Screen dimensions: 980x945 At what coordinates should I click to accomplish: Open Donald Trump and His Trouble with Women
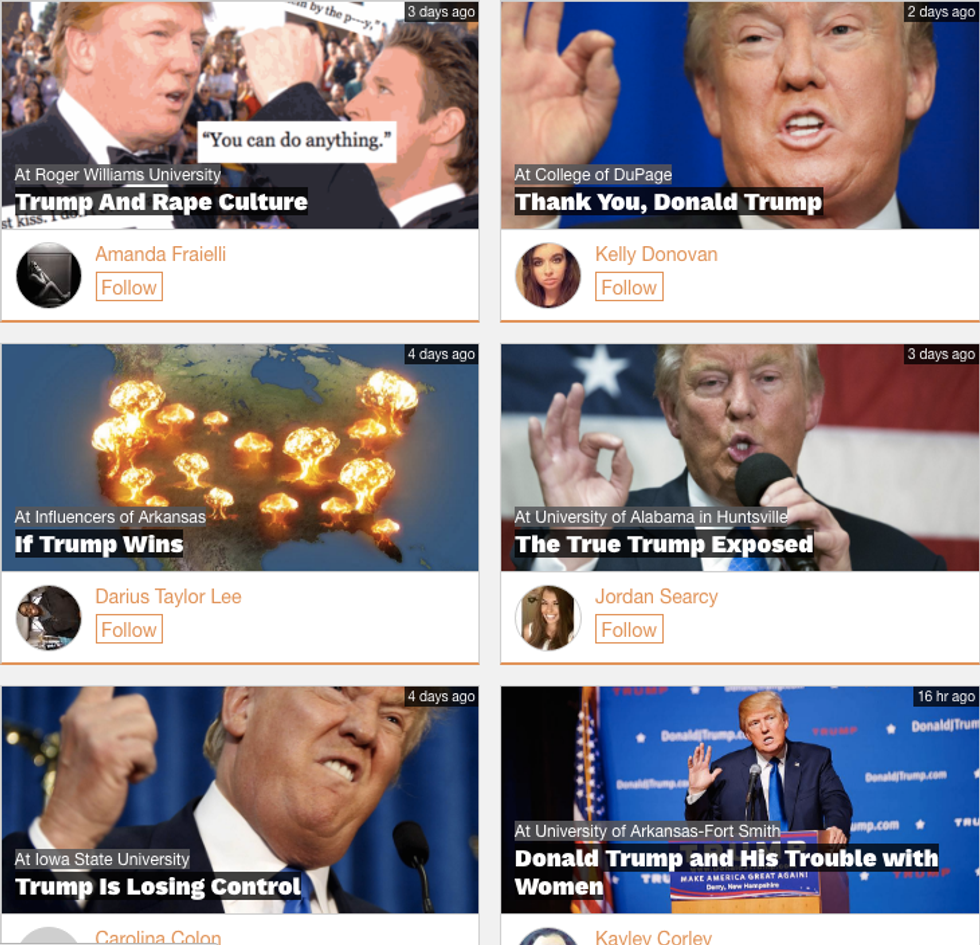726,872
